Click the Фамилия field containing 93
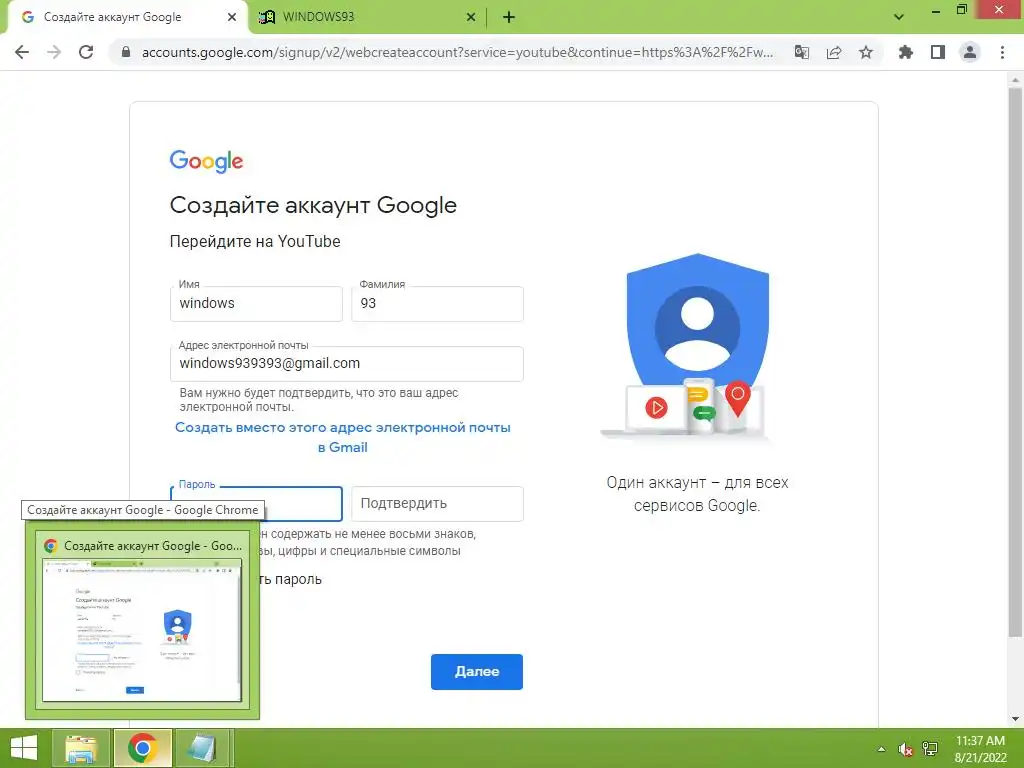 pyautogui.click(x=437, y=304)
